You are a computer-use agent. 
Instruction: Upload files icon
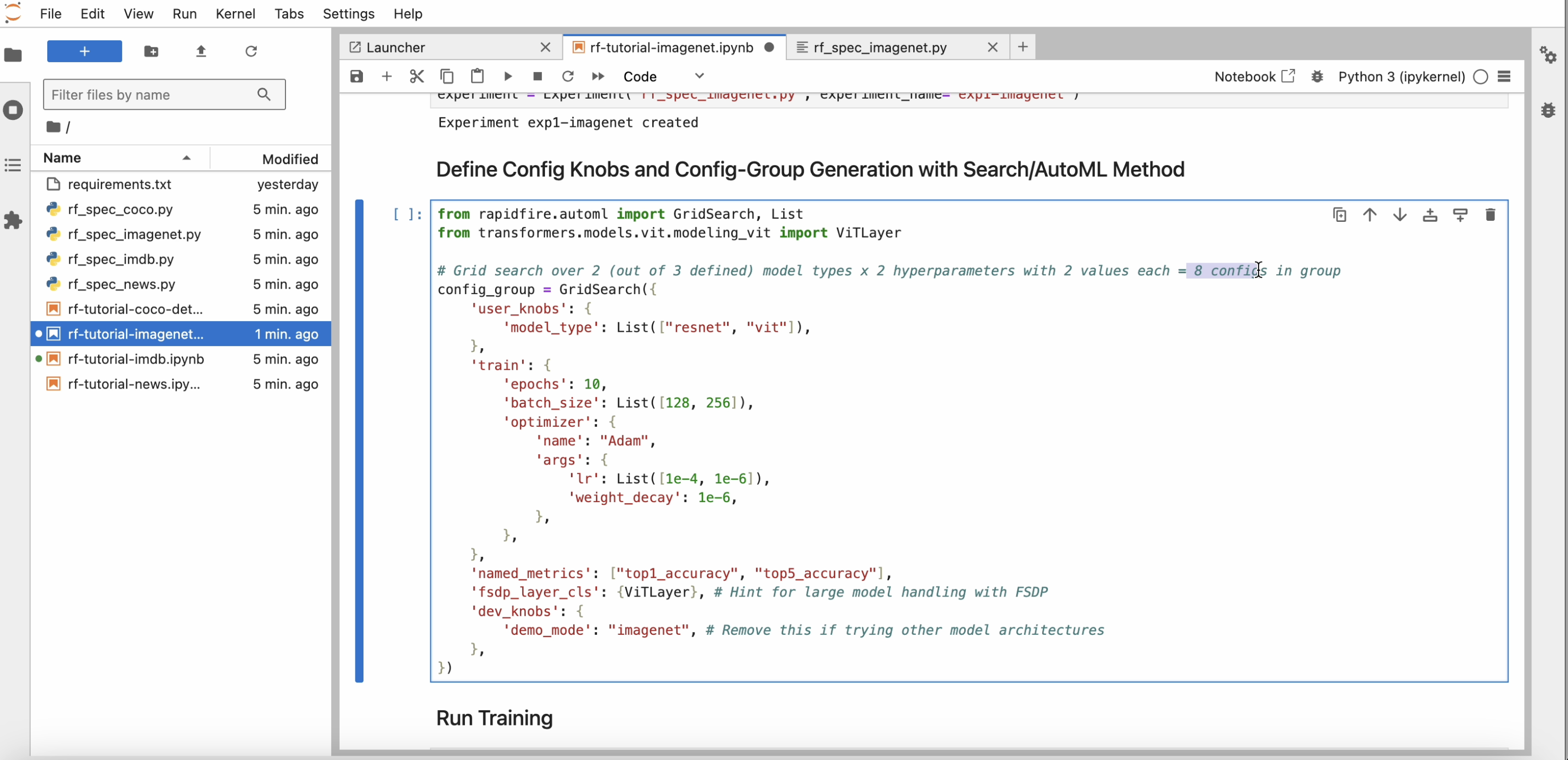click(x=201, y=51)
